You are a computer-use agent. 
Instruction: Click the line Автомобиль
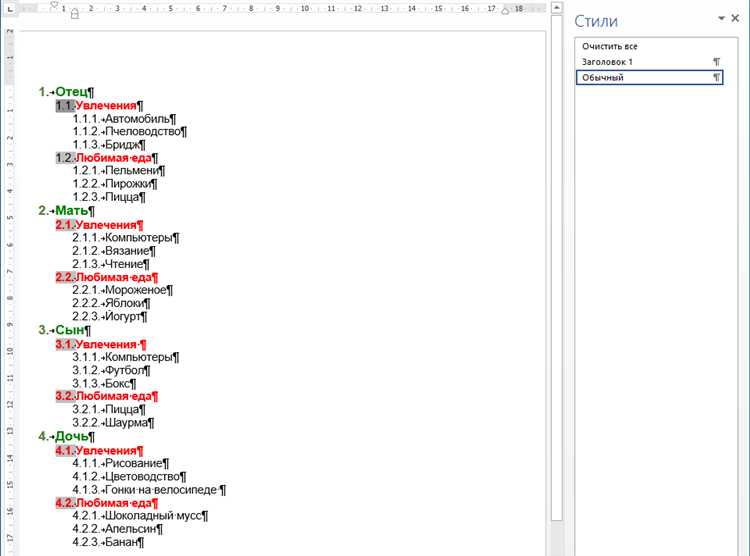click(x=124, y=119)
